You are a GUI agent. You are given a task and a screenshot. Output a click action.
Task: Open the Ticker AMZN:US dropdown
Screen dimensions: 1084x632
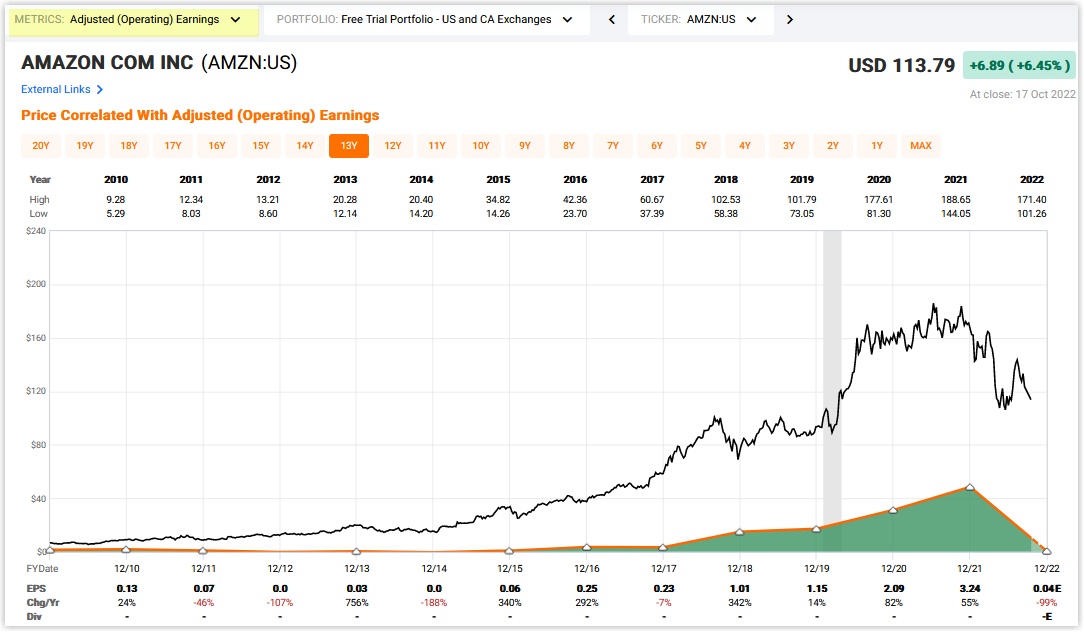coord(700,20)
